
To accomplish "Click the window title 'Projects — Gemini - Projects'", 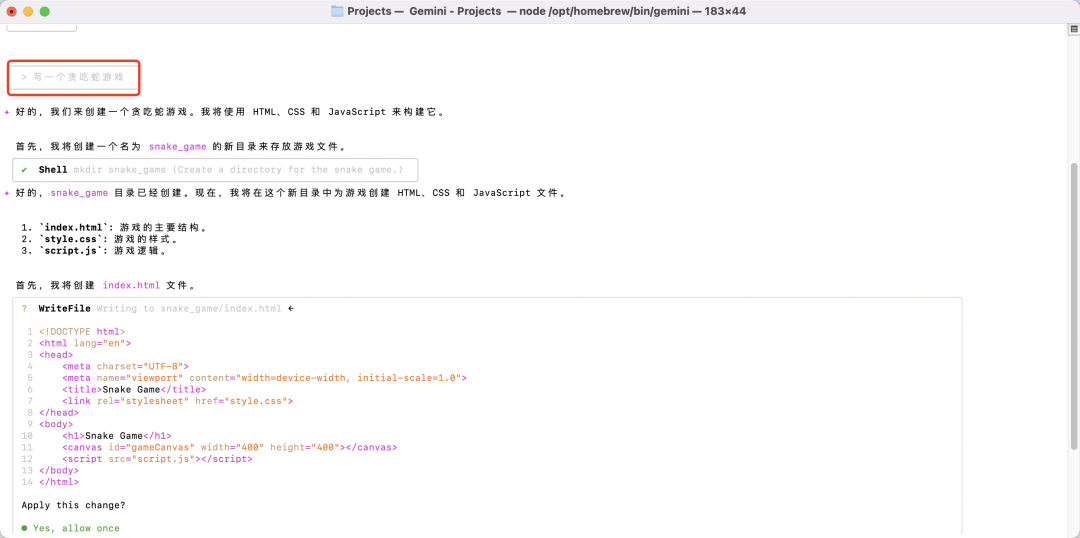I will [x=424, y=11].
